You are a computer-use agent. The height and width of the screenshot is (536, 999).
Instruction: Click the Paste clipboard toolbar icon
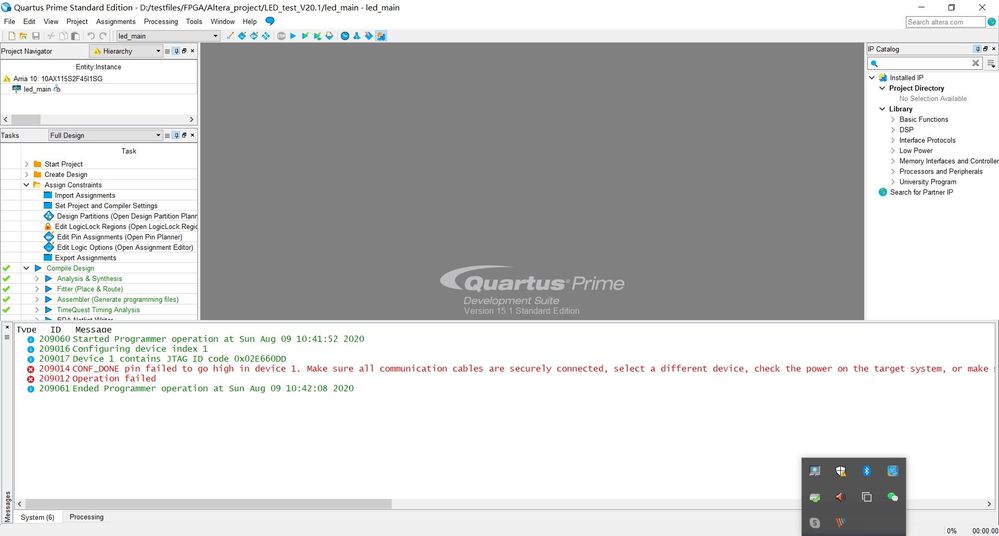[75, 36]
